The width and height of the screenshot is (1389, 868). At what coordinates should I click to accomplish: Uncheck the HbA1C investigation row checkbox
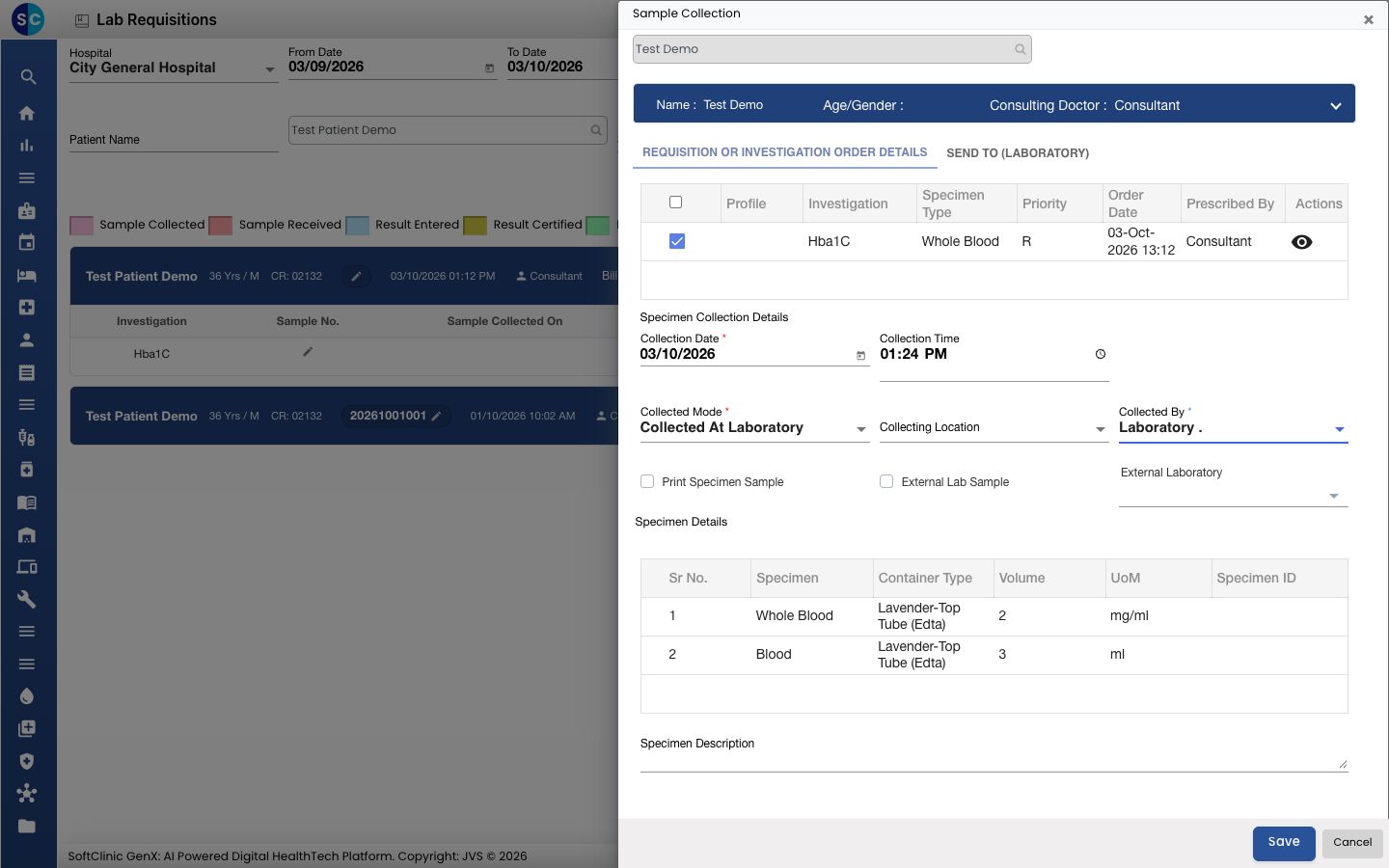tap(677, 241)
